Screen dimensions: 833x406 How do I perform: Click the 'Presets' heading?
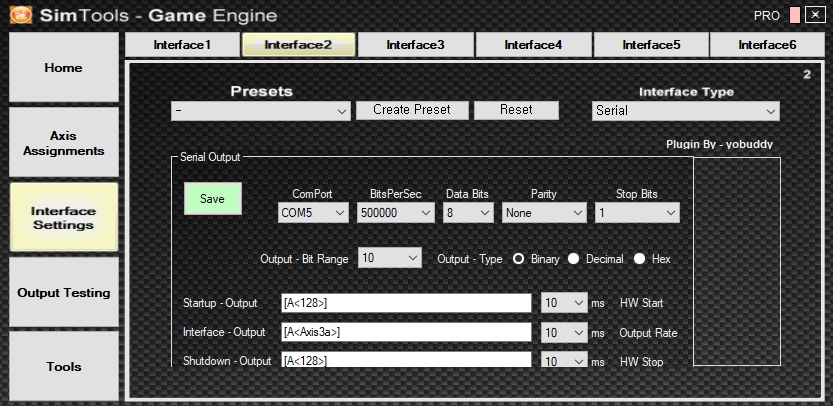pyautogui.click(x=261, y=91)
